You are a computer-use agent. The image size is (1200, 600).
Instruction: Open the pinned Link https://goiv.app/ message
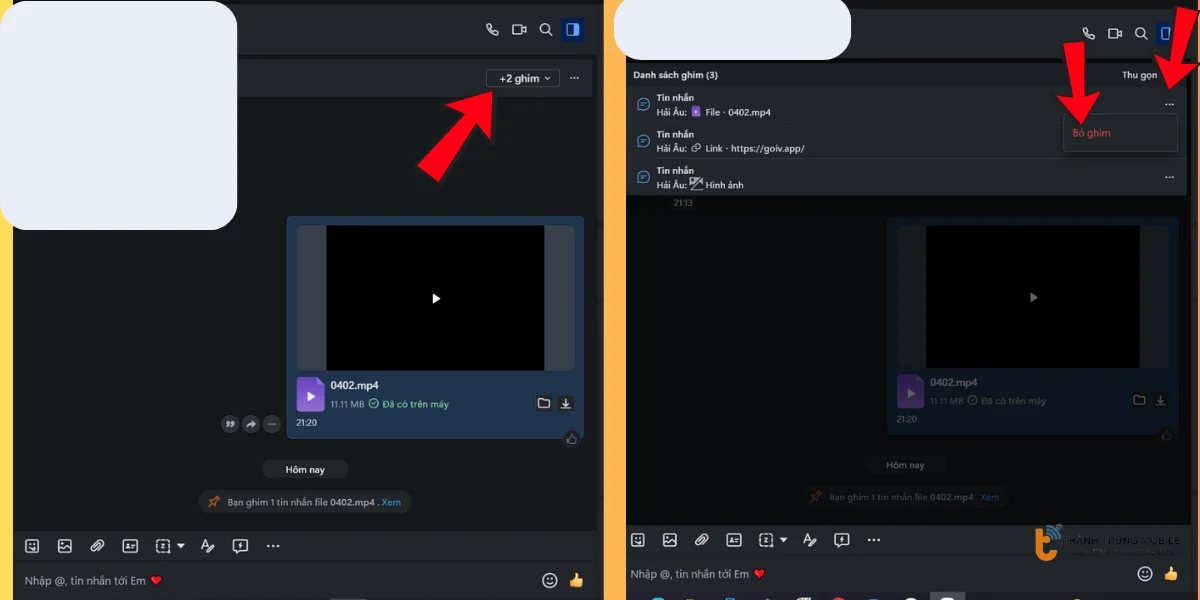(x=760, y=141)
